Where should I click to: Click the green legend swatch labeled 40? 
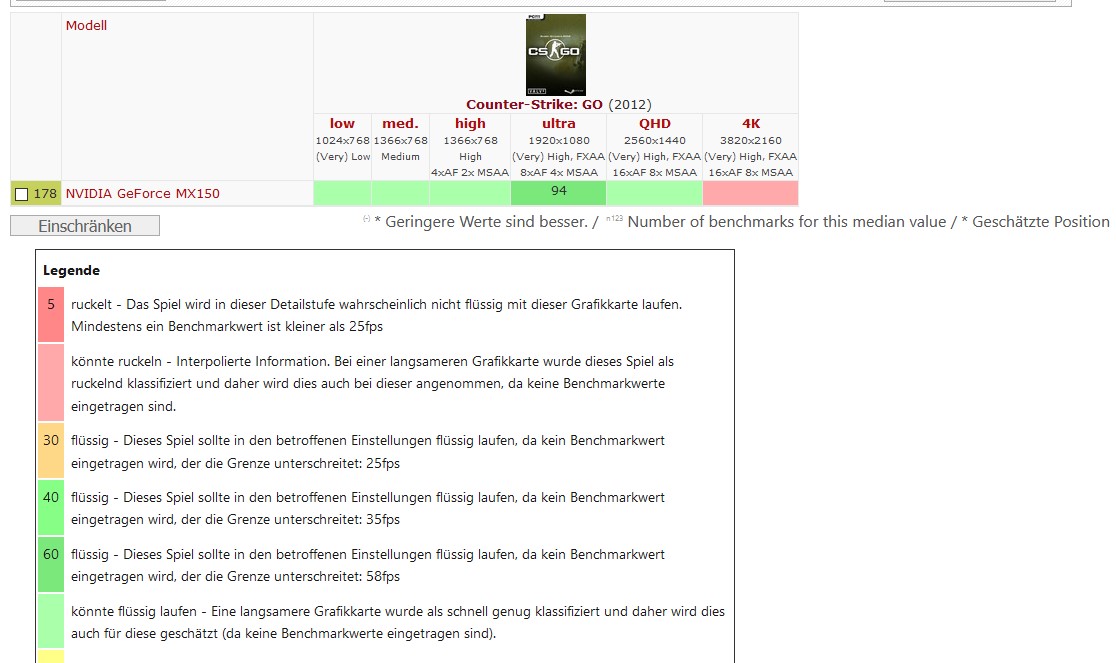tap(51, 507)
